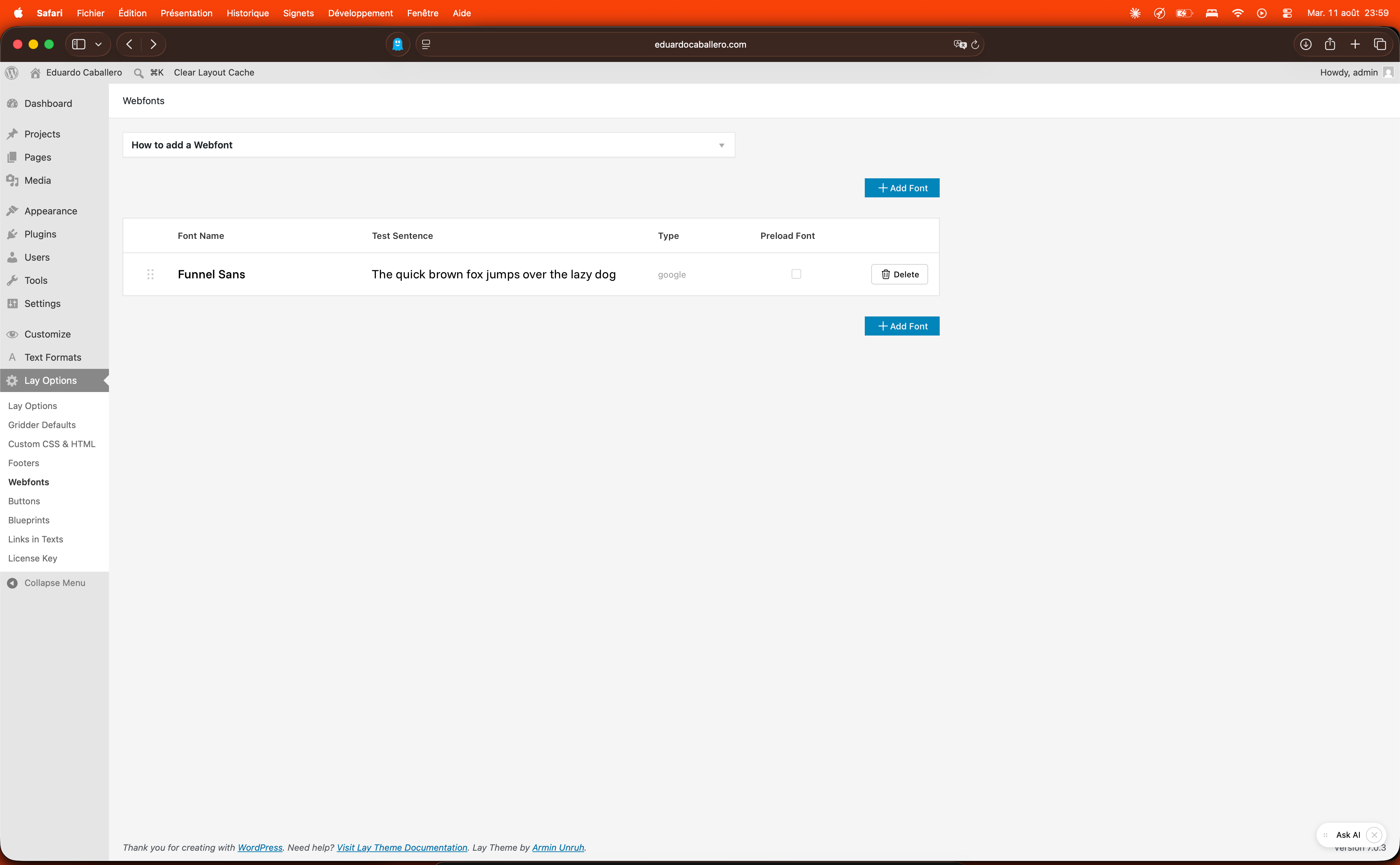The height and width of the screenshot is (865, 1400).
Task: Enable Preload Font for Funnel Sans
Action: click(x=796, y=274)
